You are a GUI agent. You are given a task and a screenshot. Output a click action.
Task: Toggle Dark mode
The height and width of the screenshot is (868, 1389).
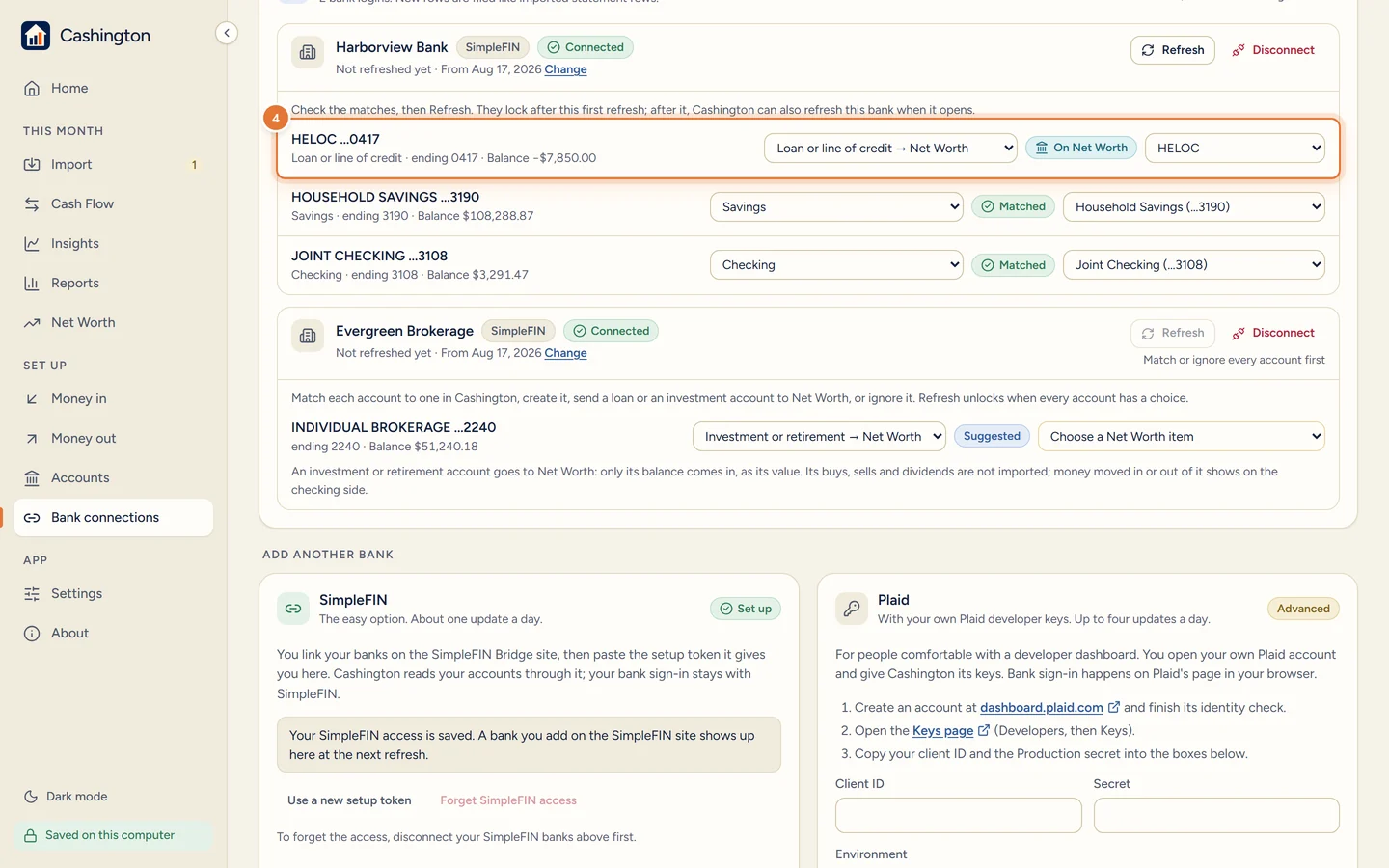tap(66, 797)
